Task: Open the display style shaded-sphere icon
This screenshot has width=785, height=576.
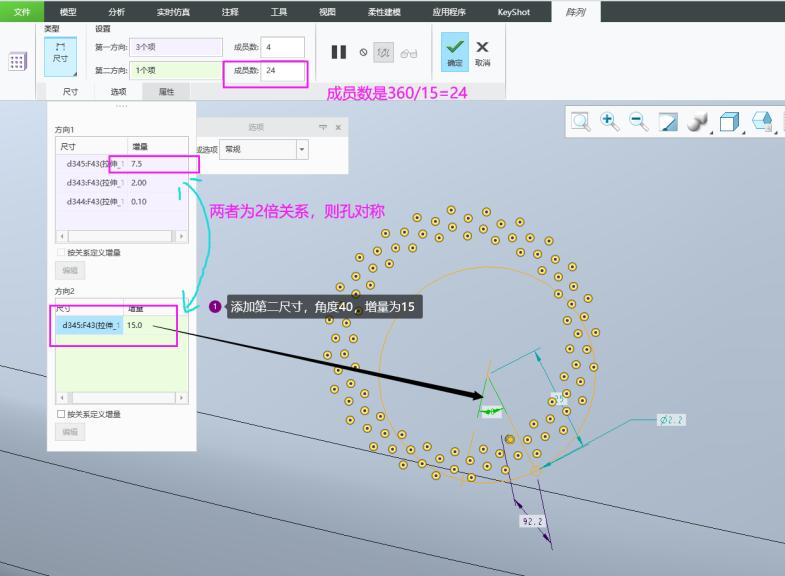Action: 698,122
